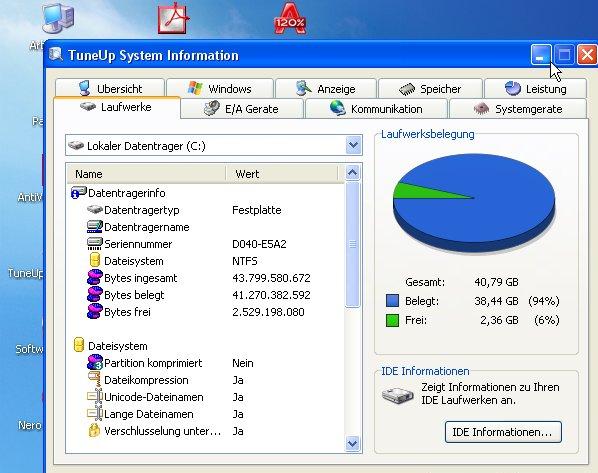598x473 pixels.
Task: Select the Unicode-Dateinamen row label
Action: click(154, 397)
